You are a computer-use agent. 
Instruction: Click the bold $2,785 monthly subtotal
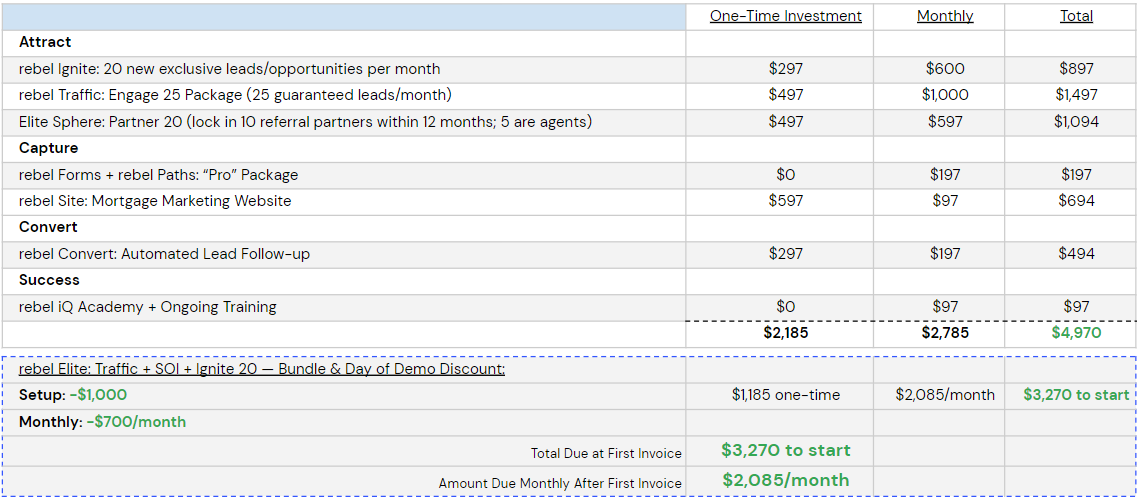pyautogui.click(x=945, y=333)
